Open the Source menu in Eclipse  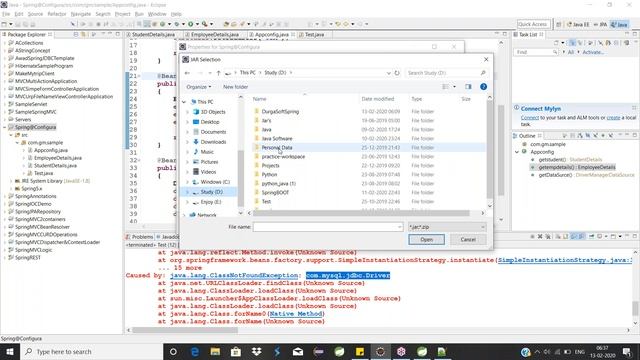(35, 14)
